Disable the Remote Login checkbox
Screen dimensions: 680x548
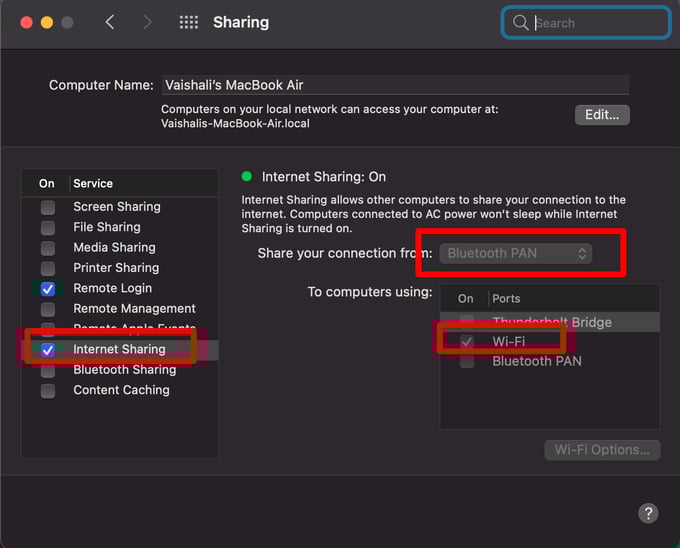click(48, 289)
